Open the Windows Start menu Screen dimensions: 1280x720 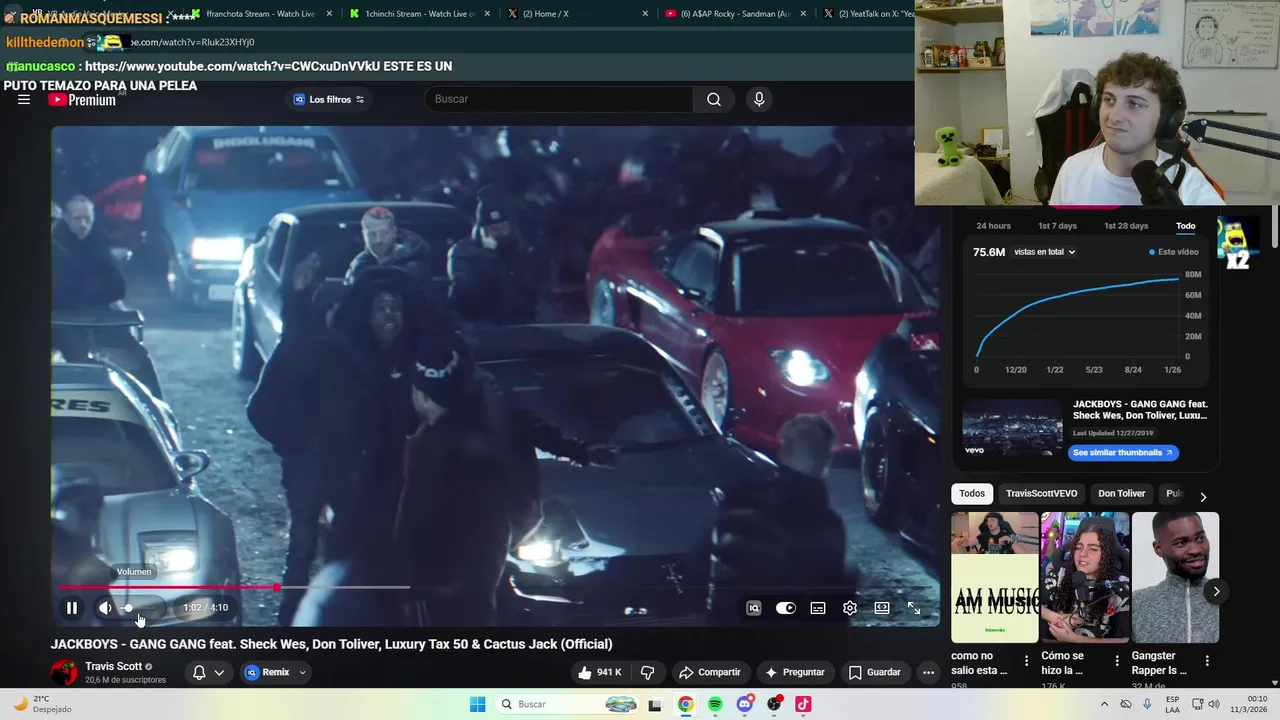pos(478,704)
